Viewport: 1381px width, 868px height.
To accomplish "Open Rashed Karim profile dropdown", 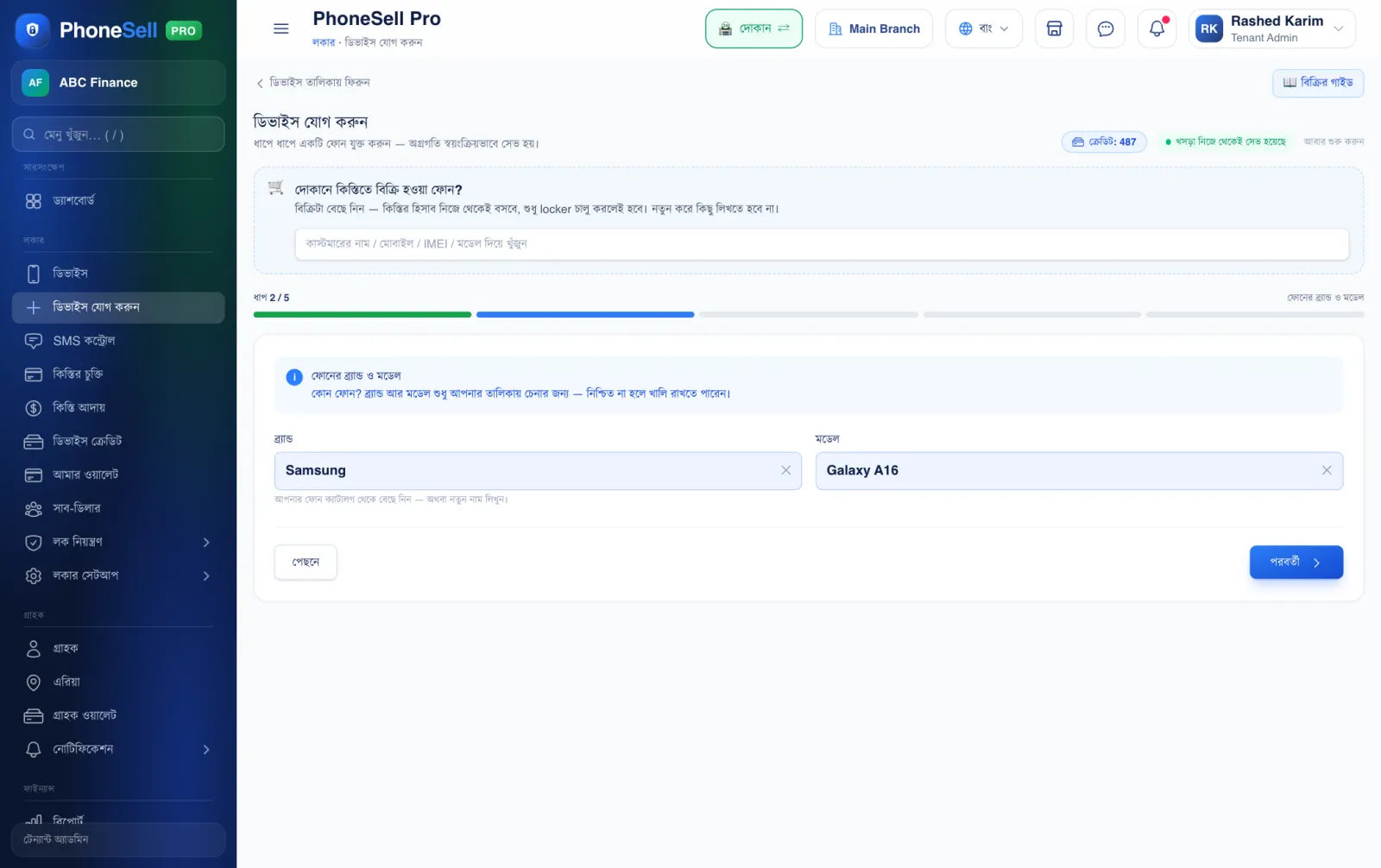I will click(1271, 28).
